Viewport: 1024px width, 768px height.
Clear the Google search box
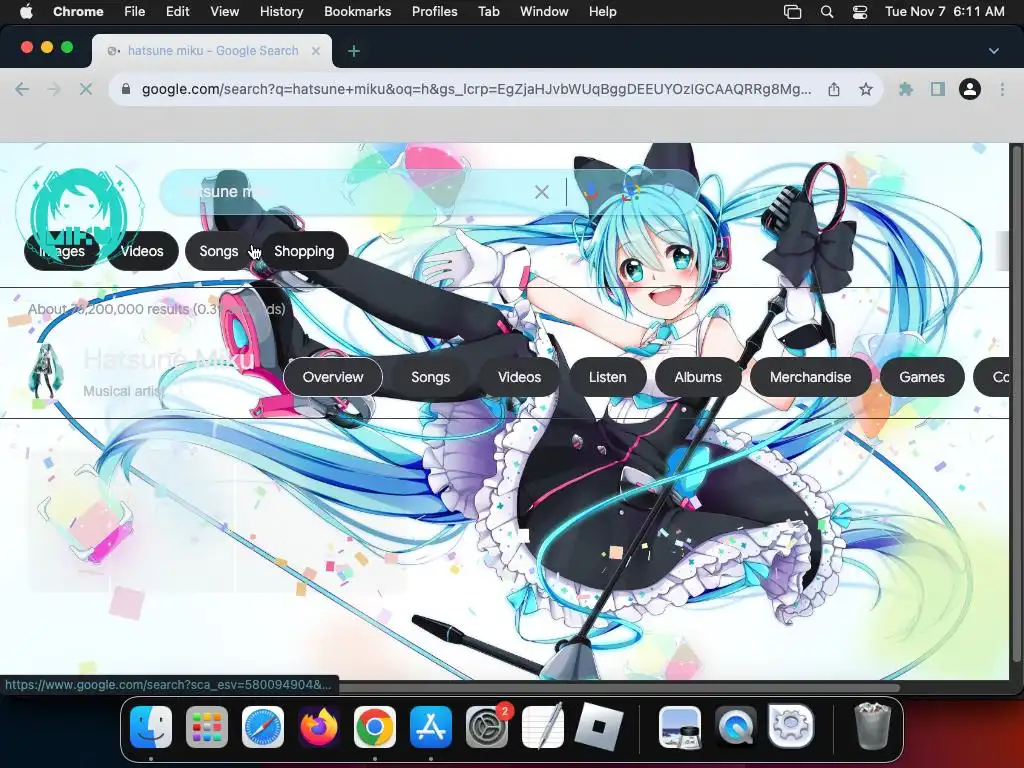pyautogui.click(x=542, y=192)
